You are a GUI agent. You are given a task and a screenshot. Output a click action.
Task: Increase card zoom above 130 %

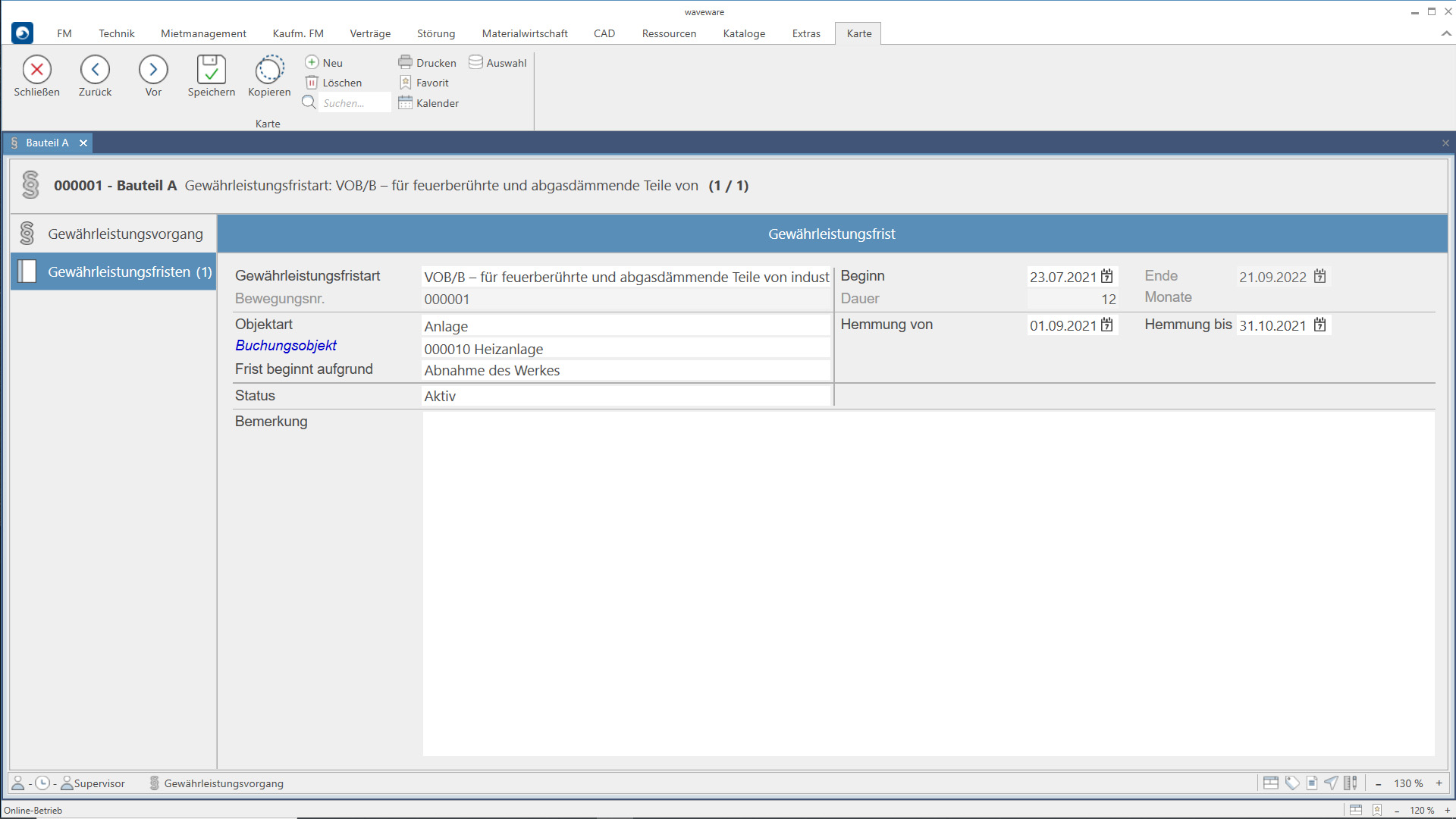point(1439,783)
